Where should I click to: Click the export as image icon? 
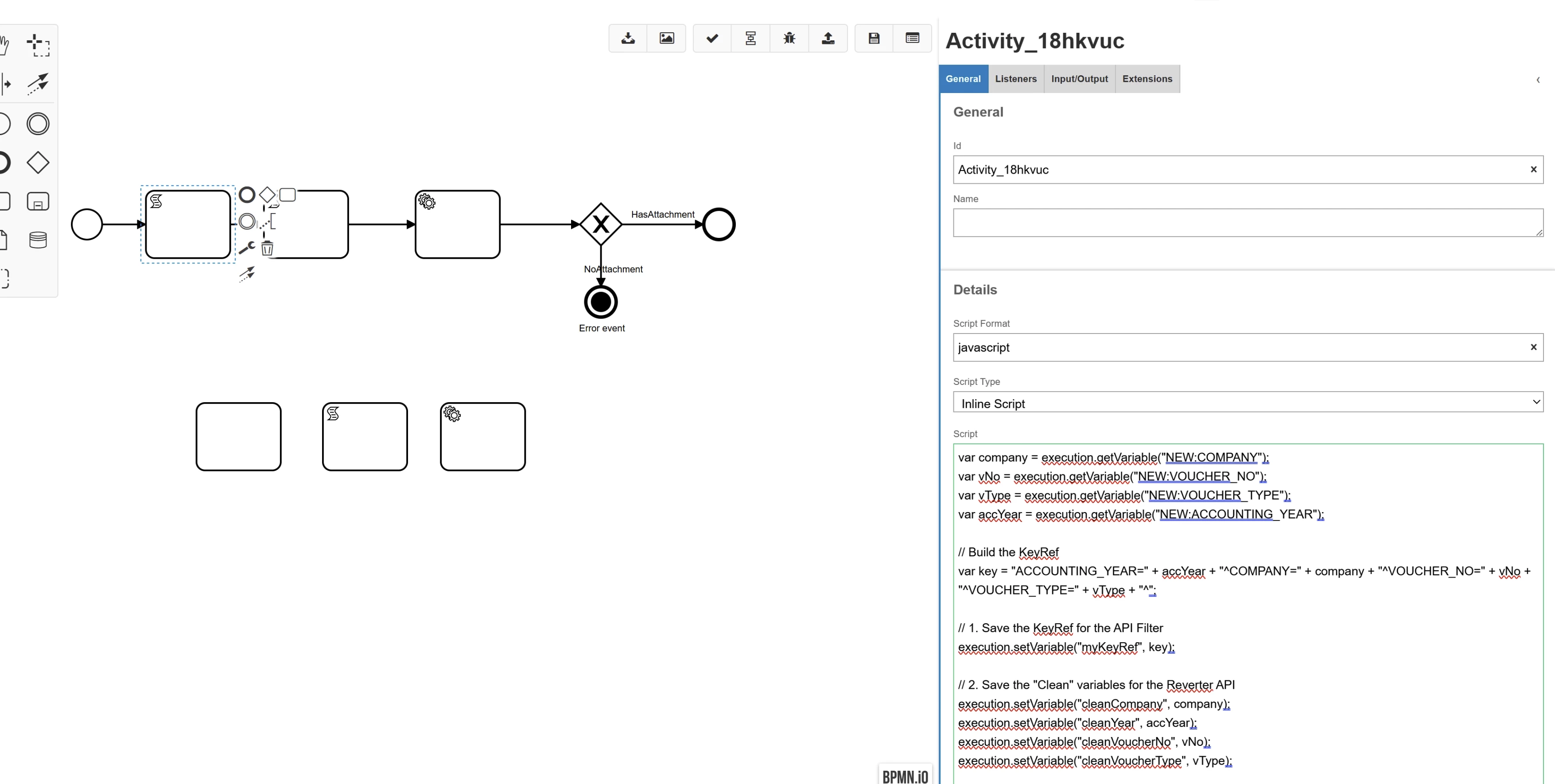pyautogui.click(x=666, y=38)
